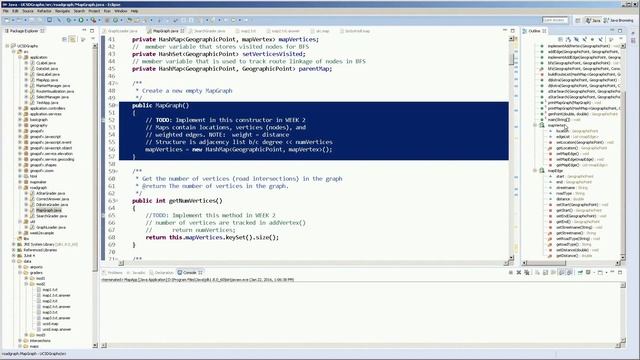Click the Outline horizontal scrollbar thumb
The image size is (640, 360).
[x=546, y=263]
